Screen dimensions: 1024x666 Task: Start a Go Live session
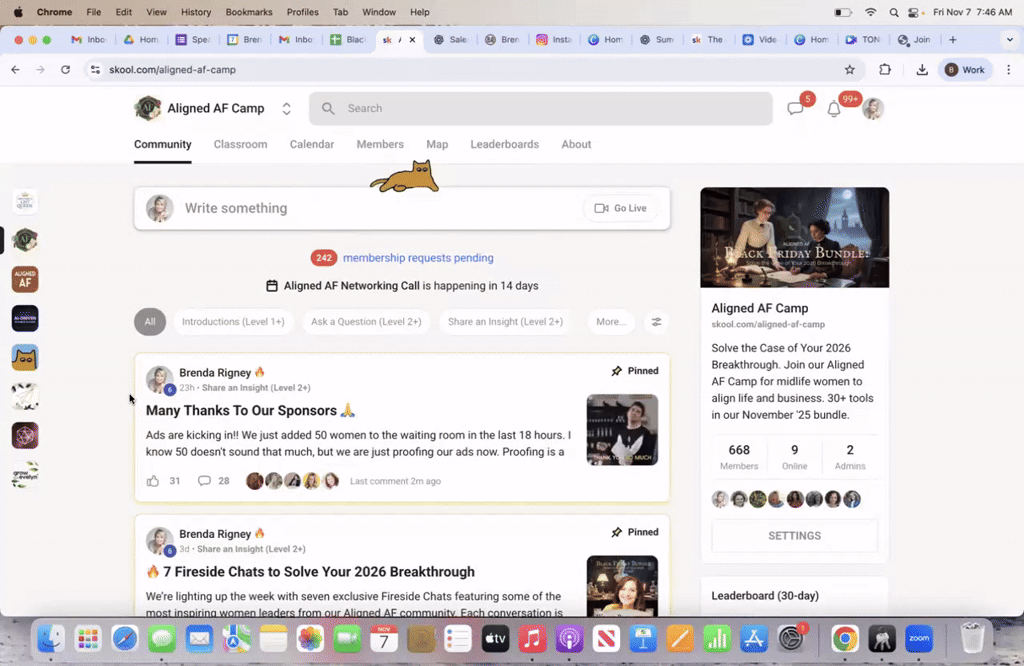(x=620, y=208)
